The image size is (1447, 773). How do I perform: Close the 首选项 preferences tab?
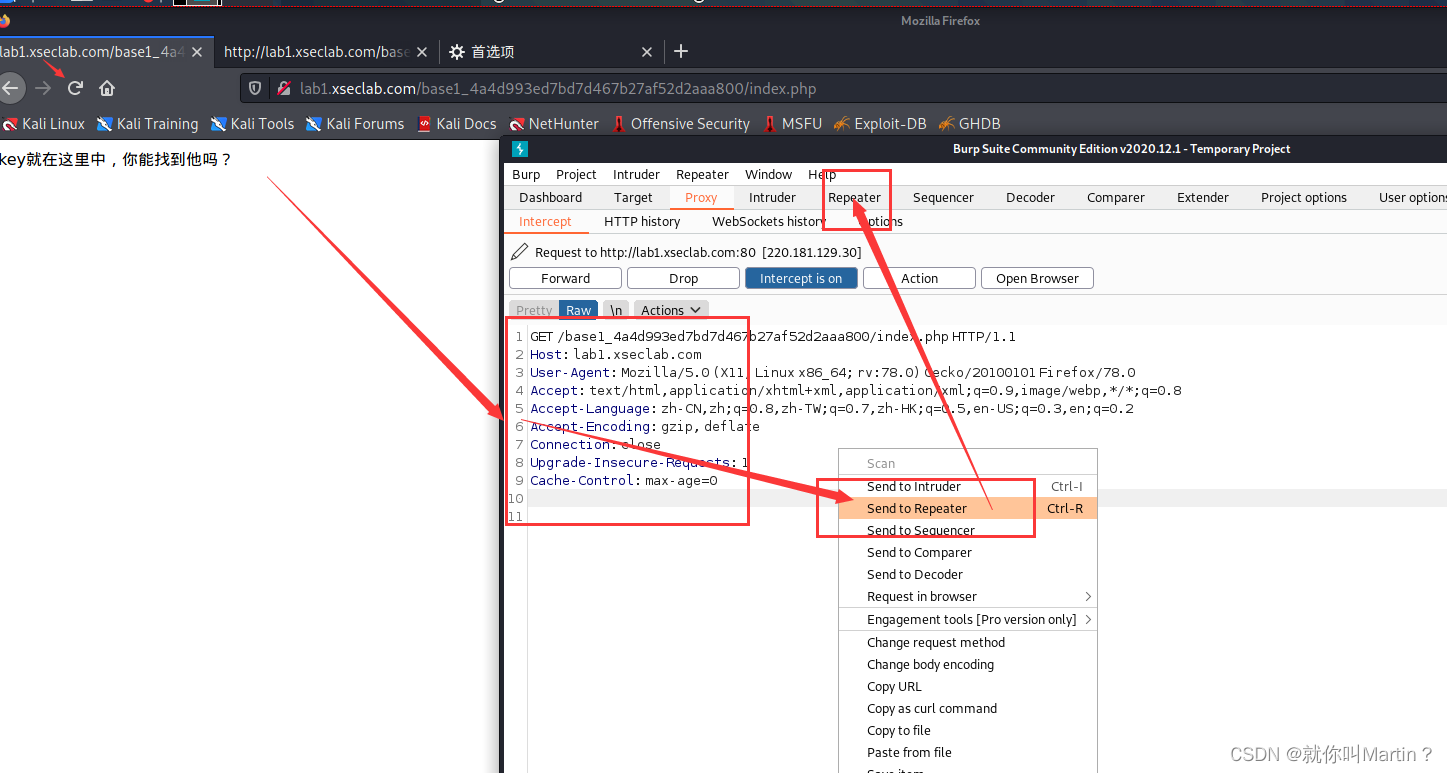click(x=647, y=52)
